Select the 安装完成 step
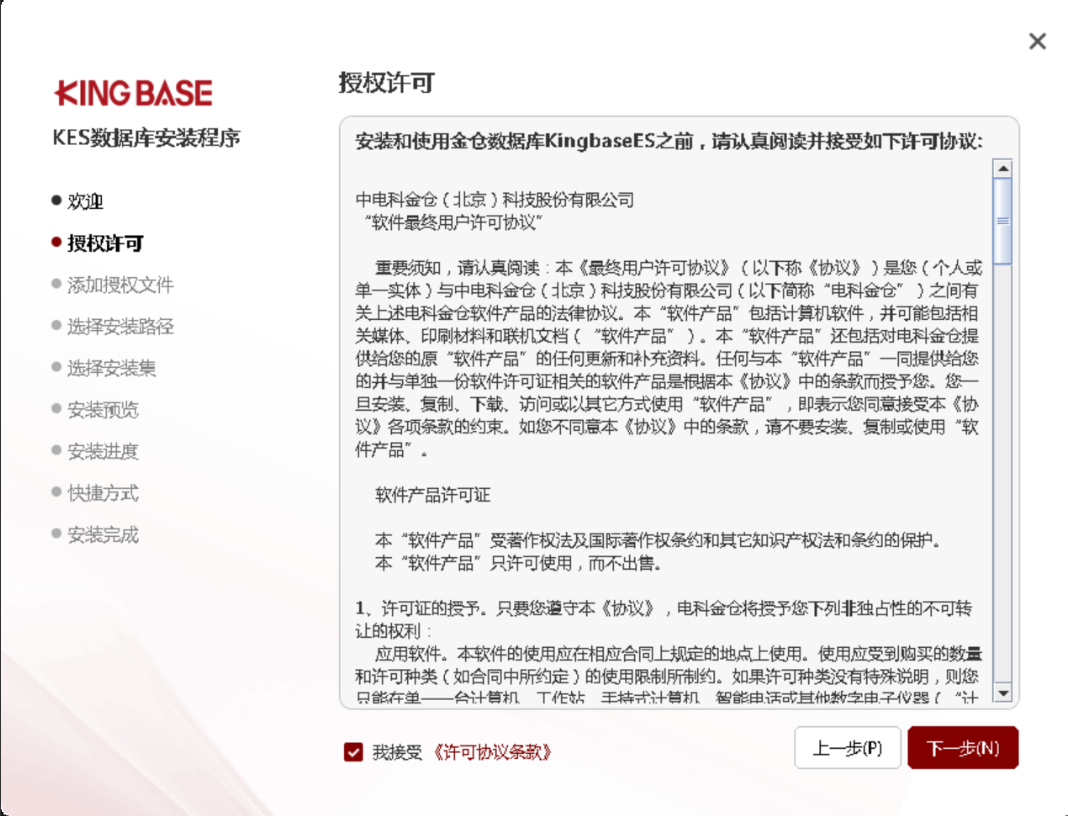1068x816 pixels. point(103,535)
